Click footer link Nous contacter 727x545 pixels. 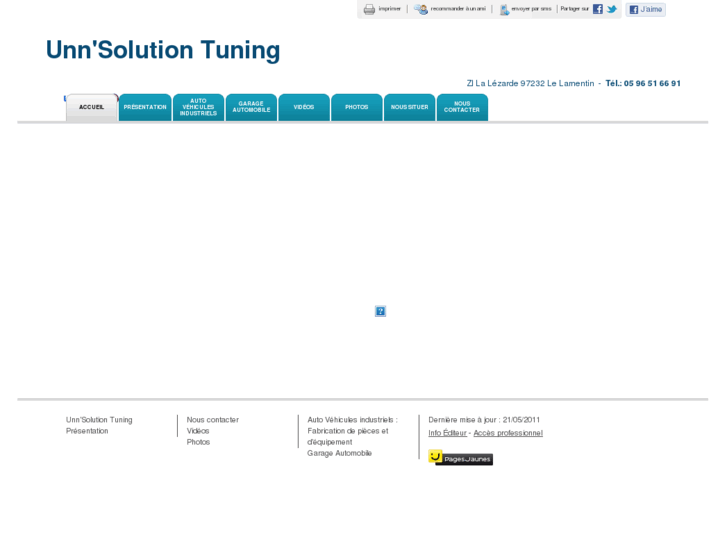pos(213,420)
